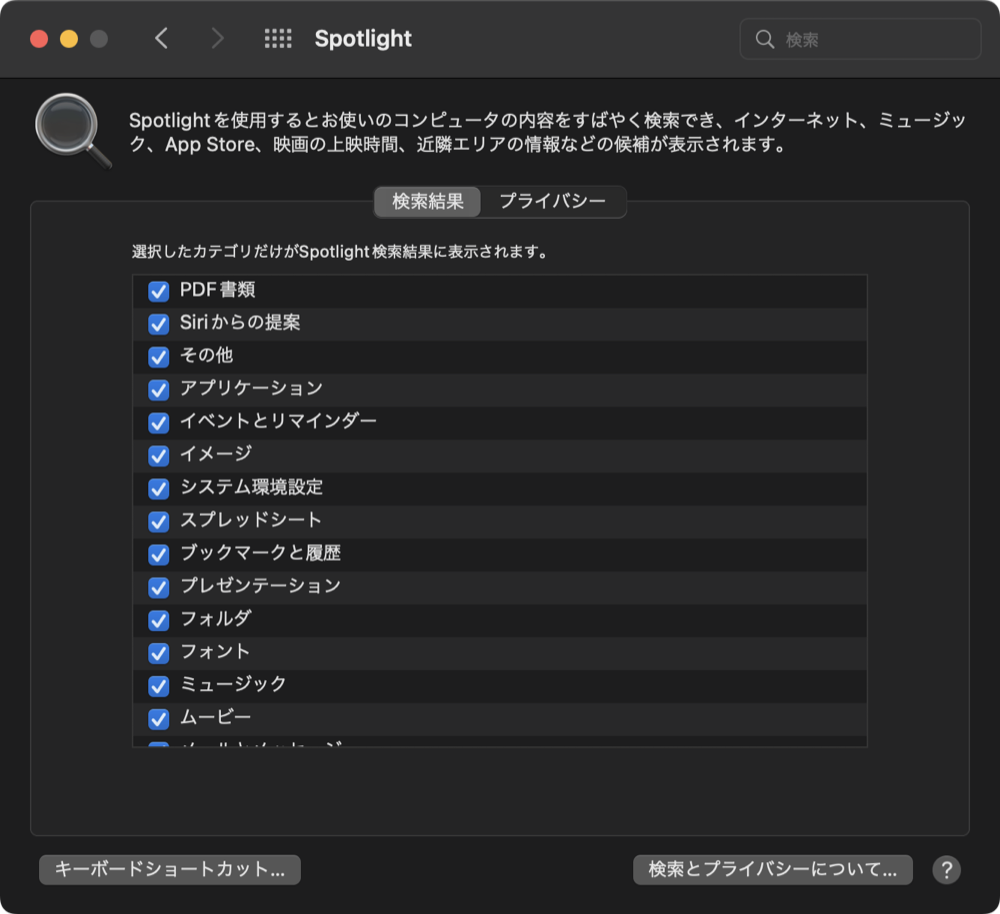Uncheck the ブックマークと履歴 checkbox
The image size is (1000, 914).
(159, 554)
